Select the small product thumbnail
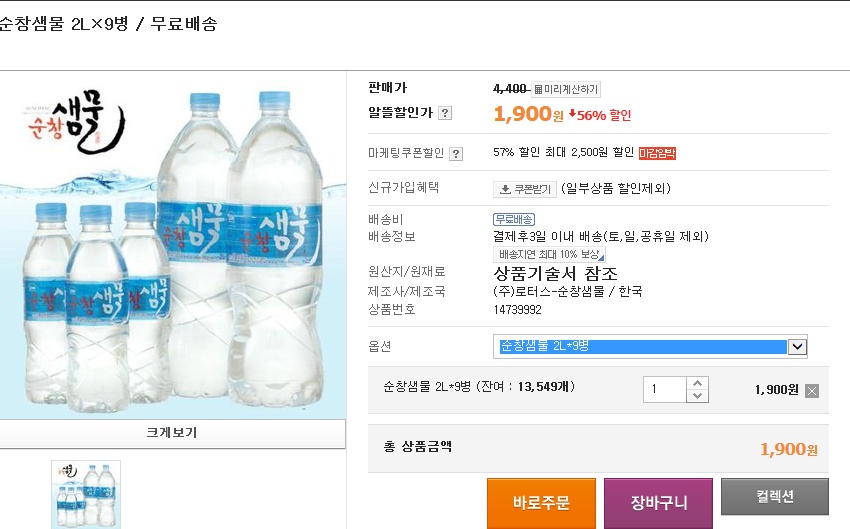This screenshot has height=529, width=850. (86, 493)
